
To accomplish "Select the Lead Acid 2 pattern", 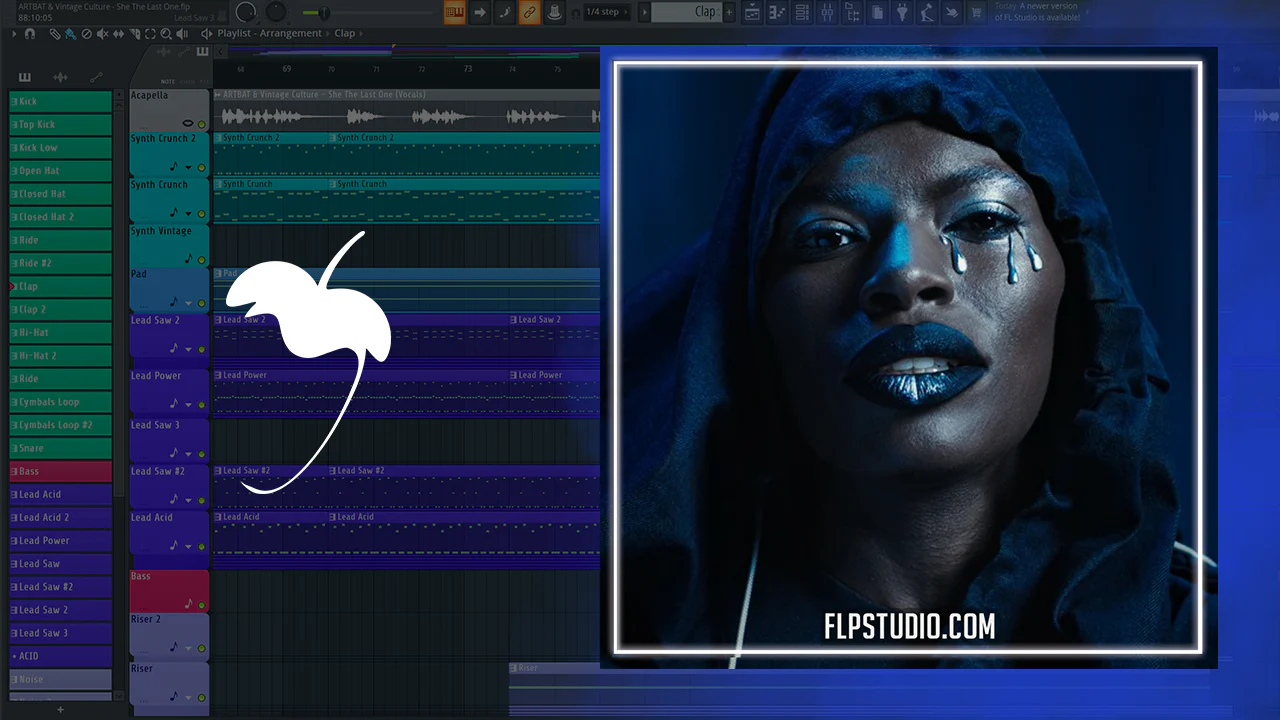I will (61, 518).
